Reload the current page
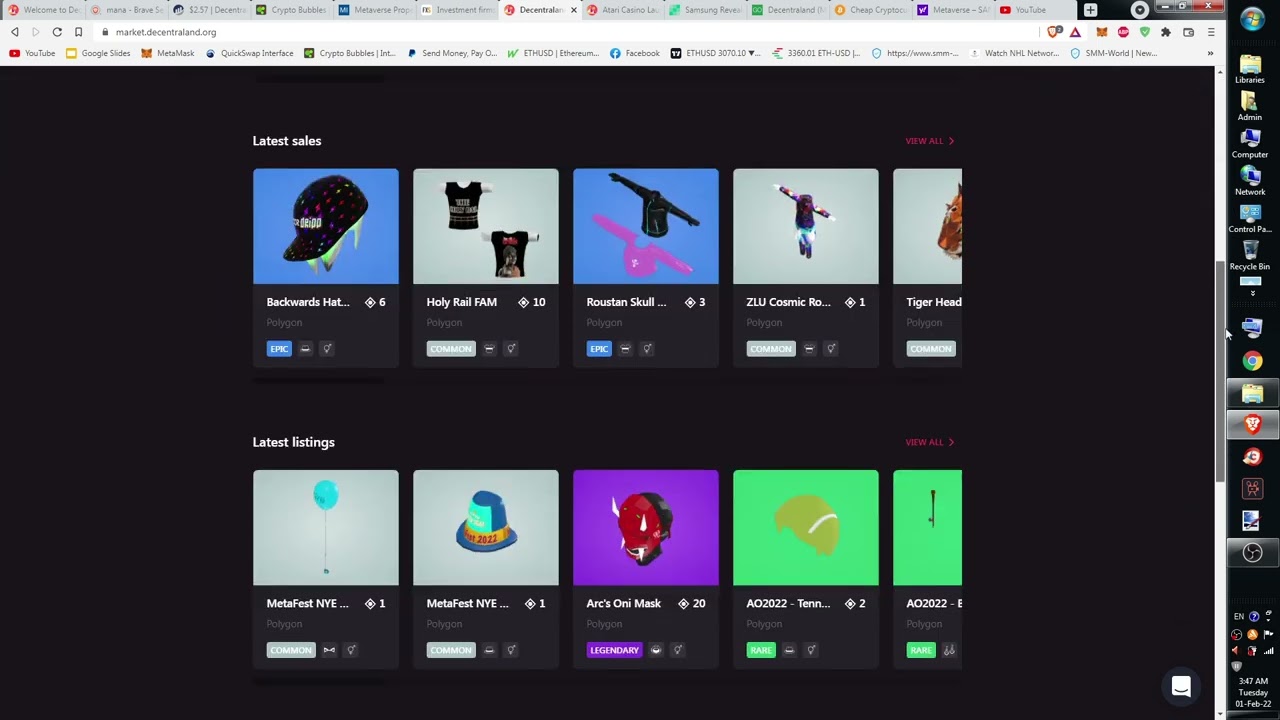This screenshot has width=1280, height=720. tap(57, 32)
